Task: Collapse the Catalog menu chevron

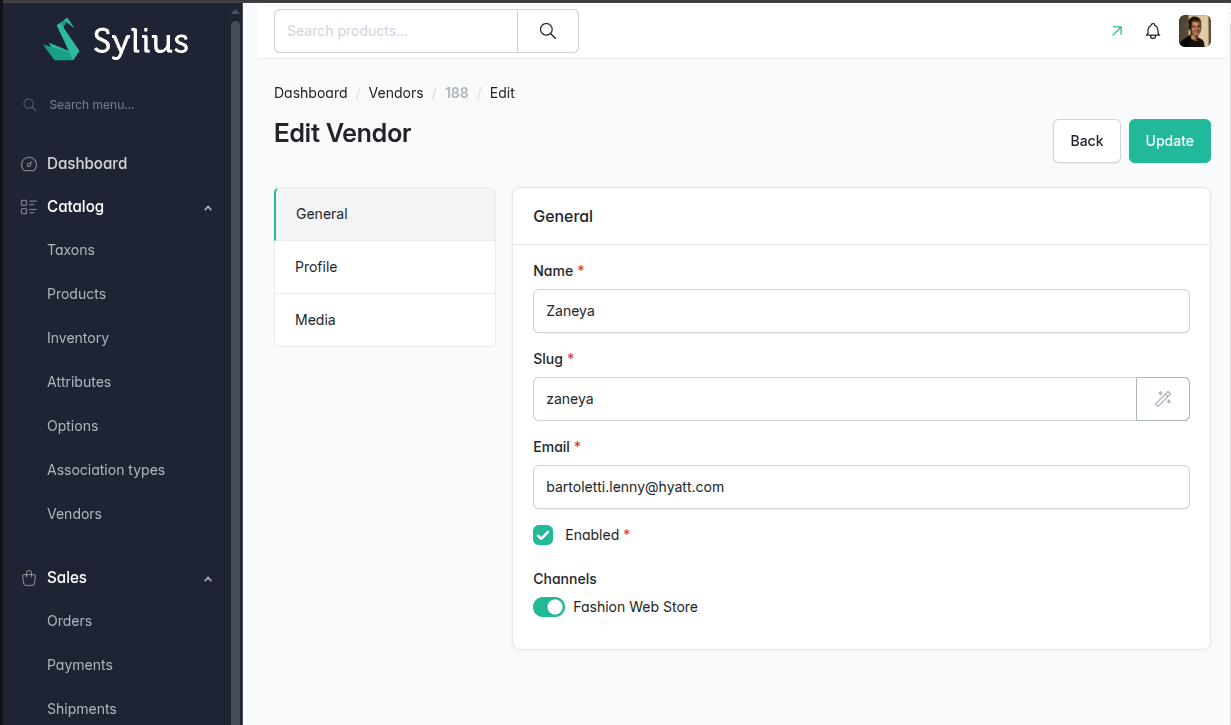Action: click(x=208, y=208)
